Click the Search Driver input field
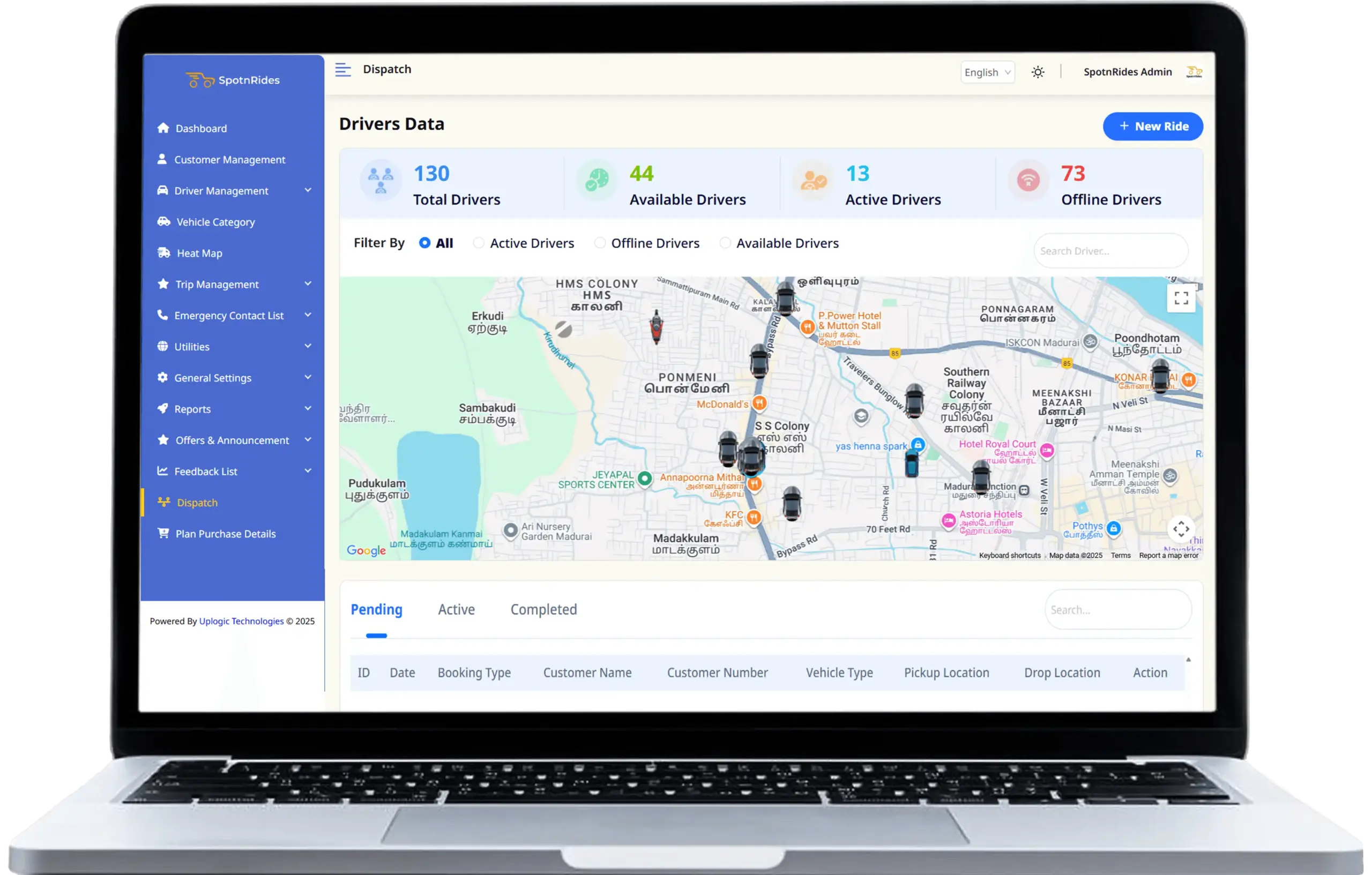The width and height of the screenshot is (1372, 875). (1110, 251)
